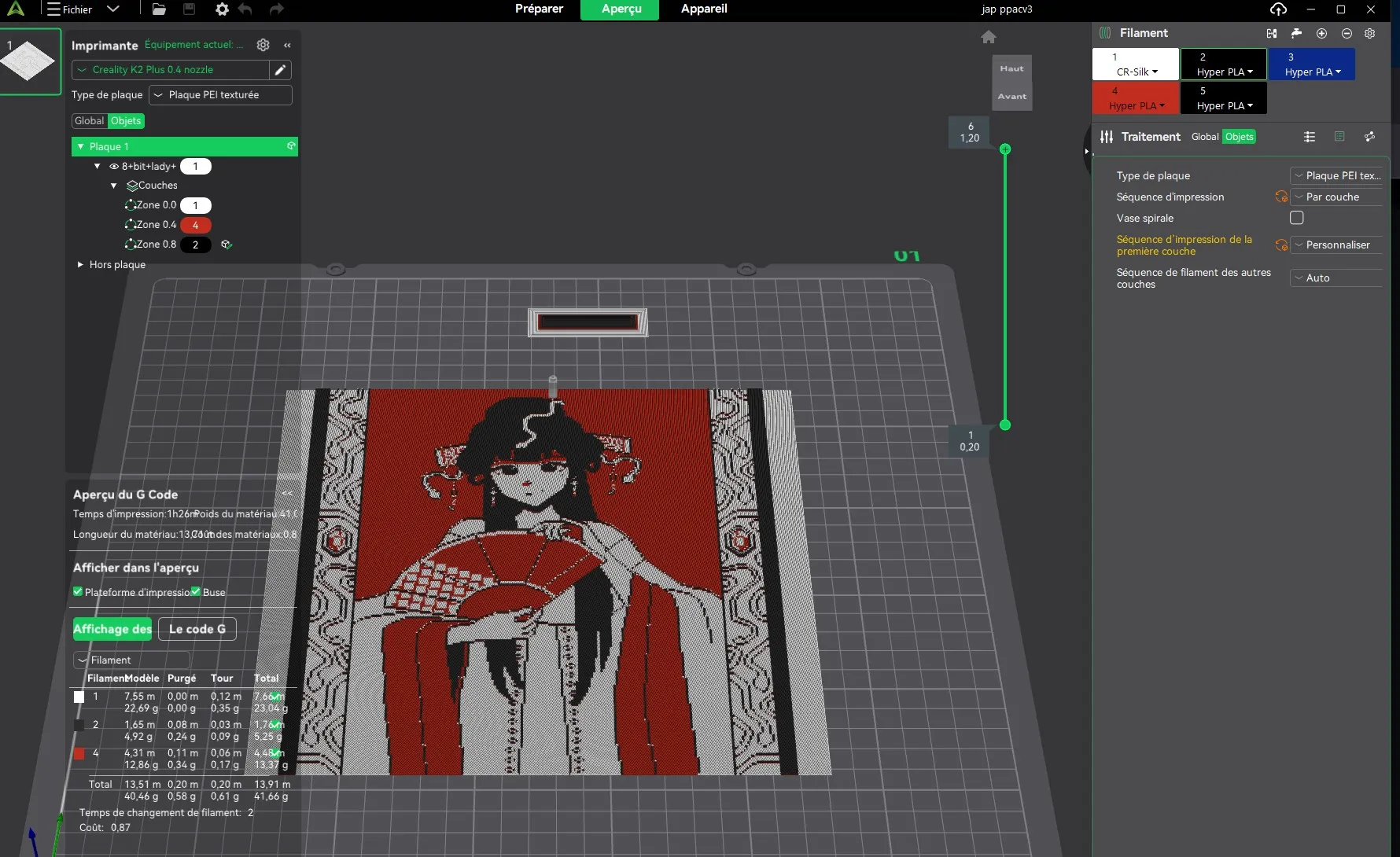Viewport: 1400px width, 857px height.
Task: Click the undo arrow
Action: click(x=245, y=9)
